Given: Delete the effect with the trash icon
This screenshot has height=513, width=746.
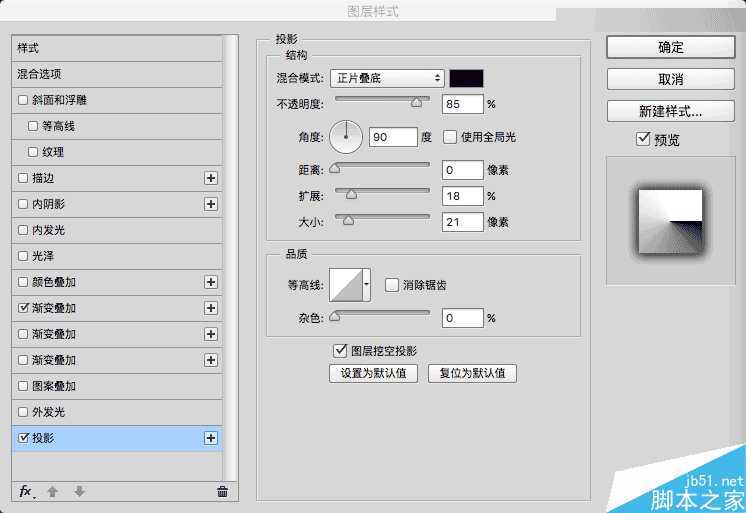Looking at the screenshot, I should point(222,491).
